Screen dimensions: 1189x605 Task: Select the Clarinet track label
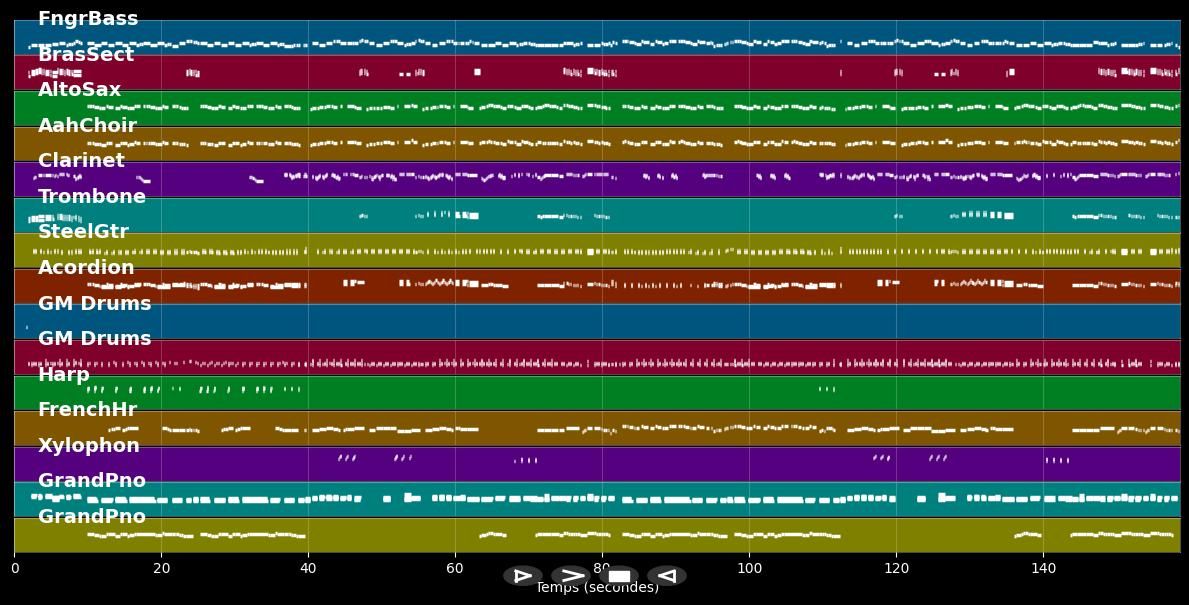(x=81, y=161)
